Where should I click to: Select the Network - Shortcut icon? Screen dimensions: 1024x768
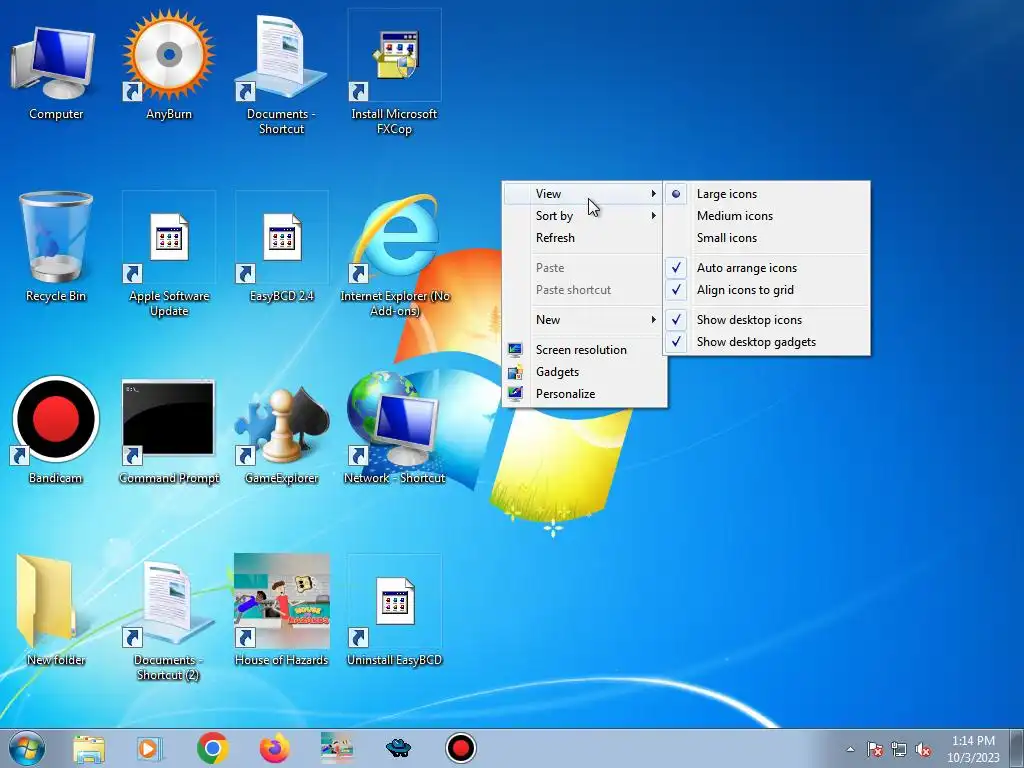[x=394, y=428]
